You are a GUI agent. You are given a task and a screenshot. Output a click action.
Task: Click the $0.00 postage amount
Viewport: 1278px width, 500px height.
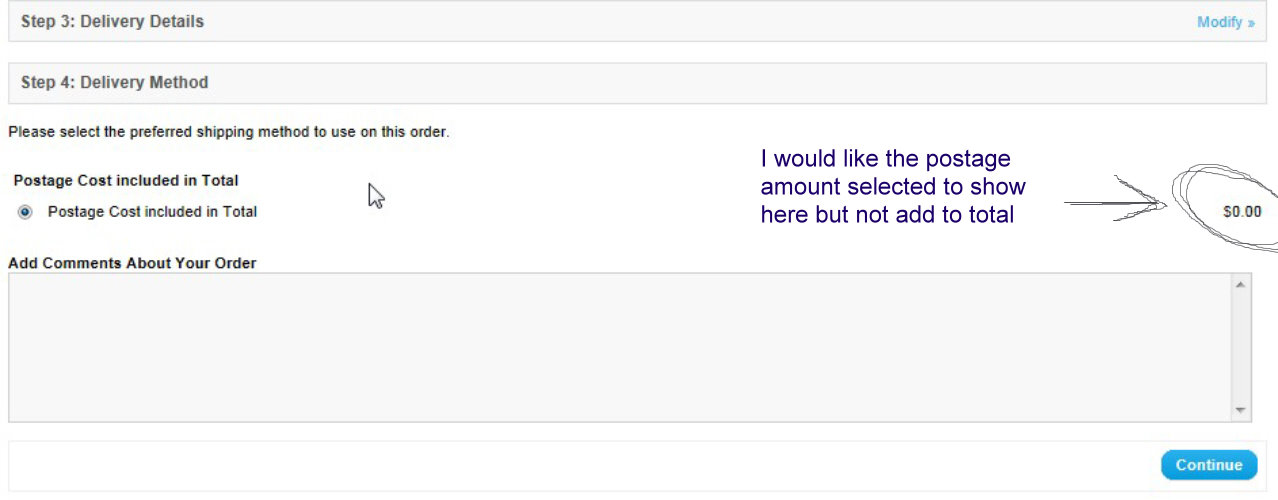pos(1242,212)
